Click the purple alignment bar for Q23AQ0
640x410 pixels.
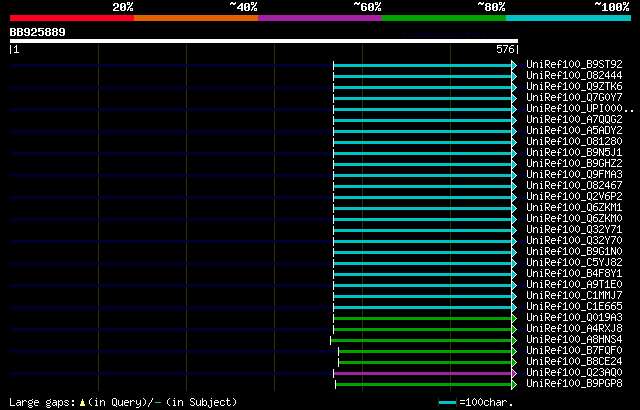pos(423,373)
